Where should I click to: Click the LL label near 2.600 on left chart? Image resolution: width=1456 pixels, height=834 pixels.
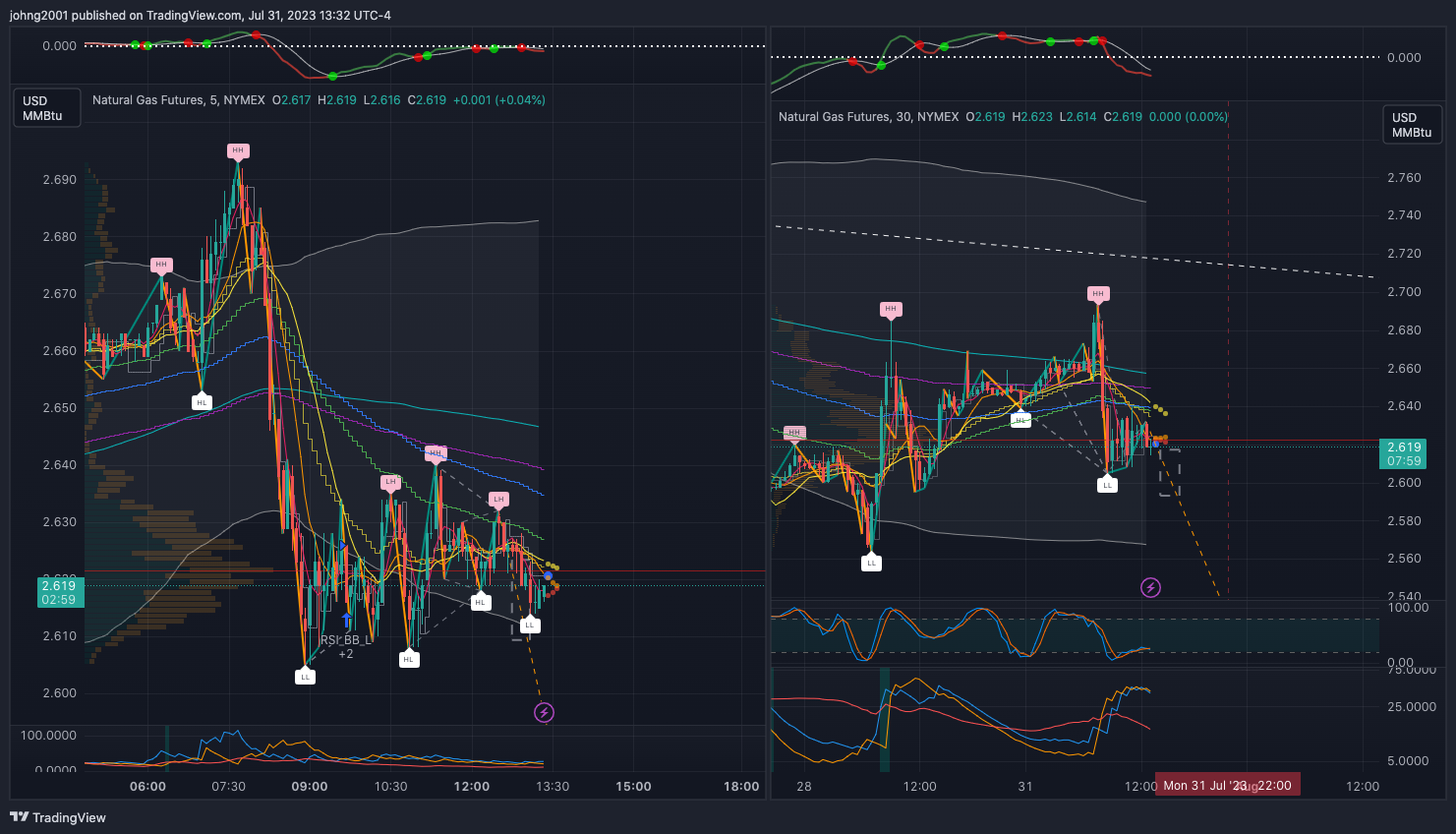[305, 677]
